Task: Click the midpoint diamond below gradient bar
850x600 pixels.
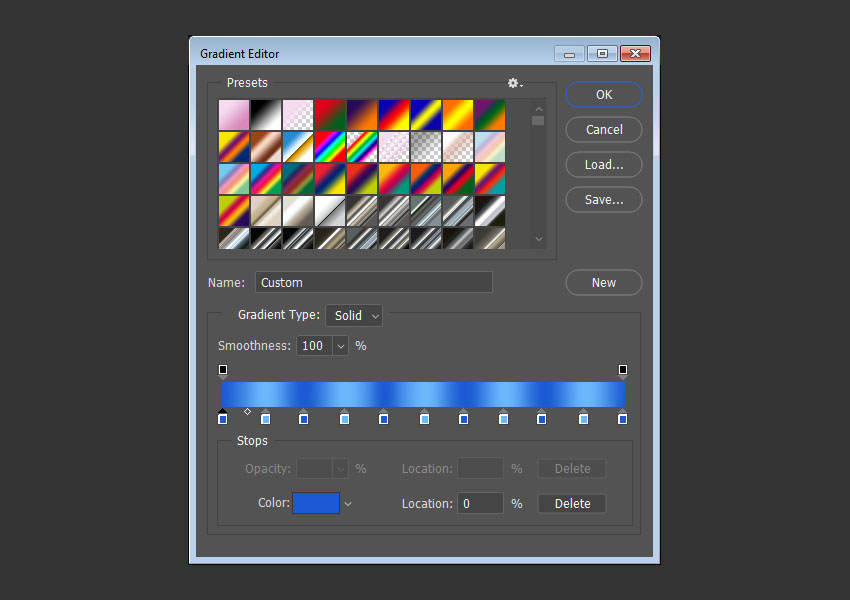Action: pos(248,412)
